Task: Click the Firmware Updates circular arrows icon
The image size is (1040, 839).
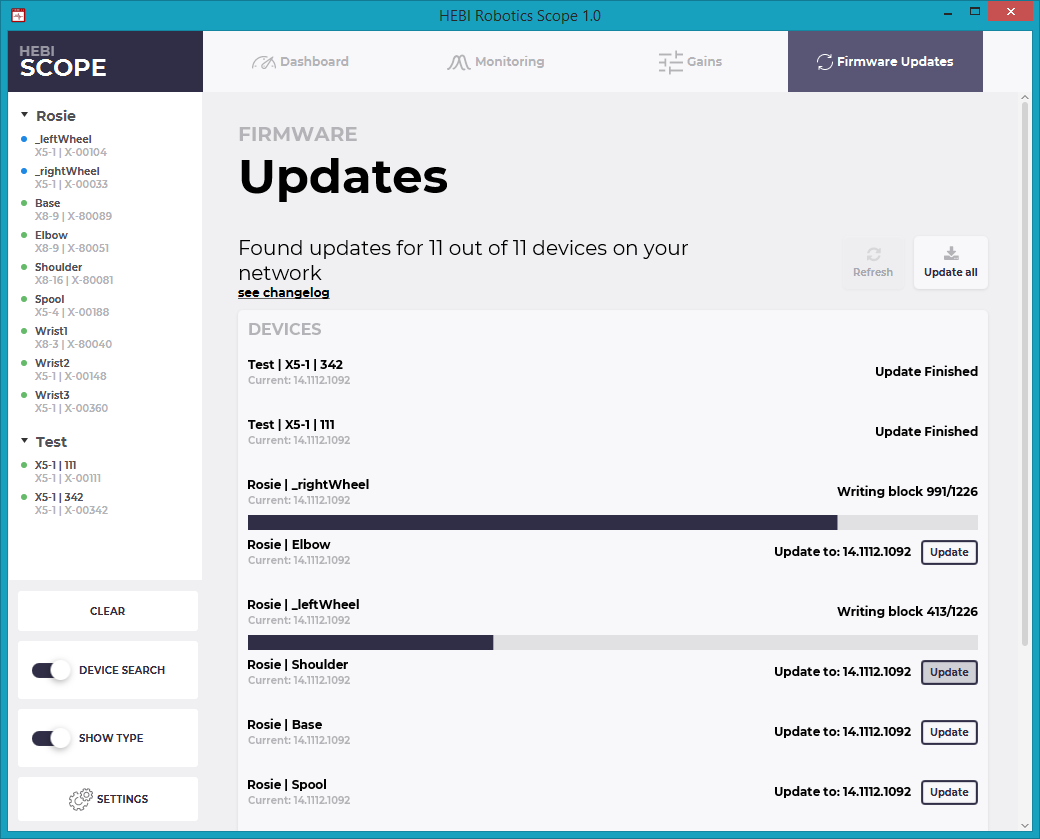Action: [x=824, y=61]
